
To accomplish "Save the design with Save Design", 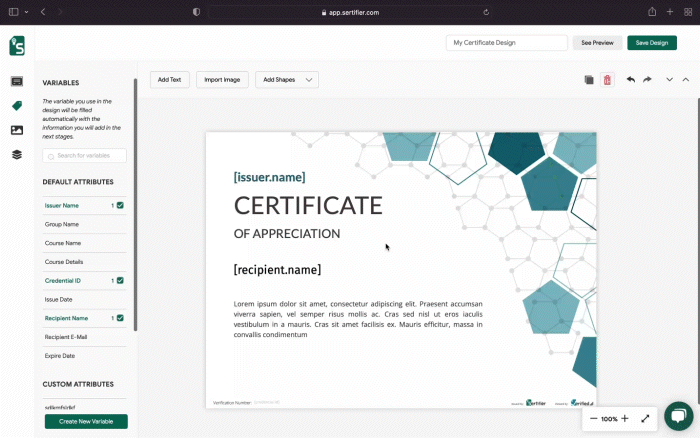I will coord(652,43).
